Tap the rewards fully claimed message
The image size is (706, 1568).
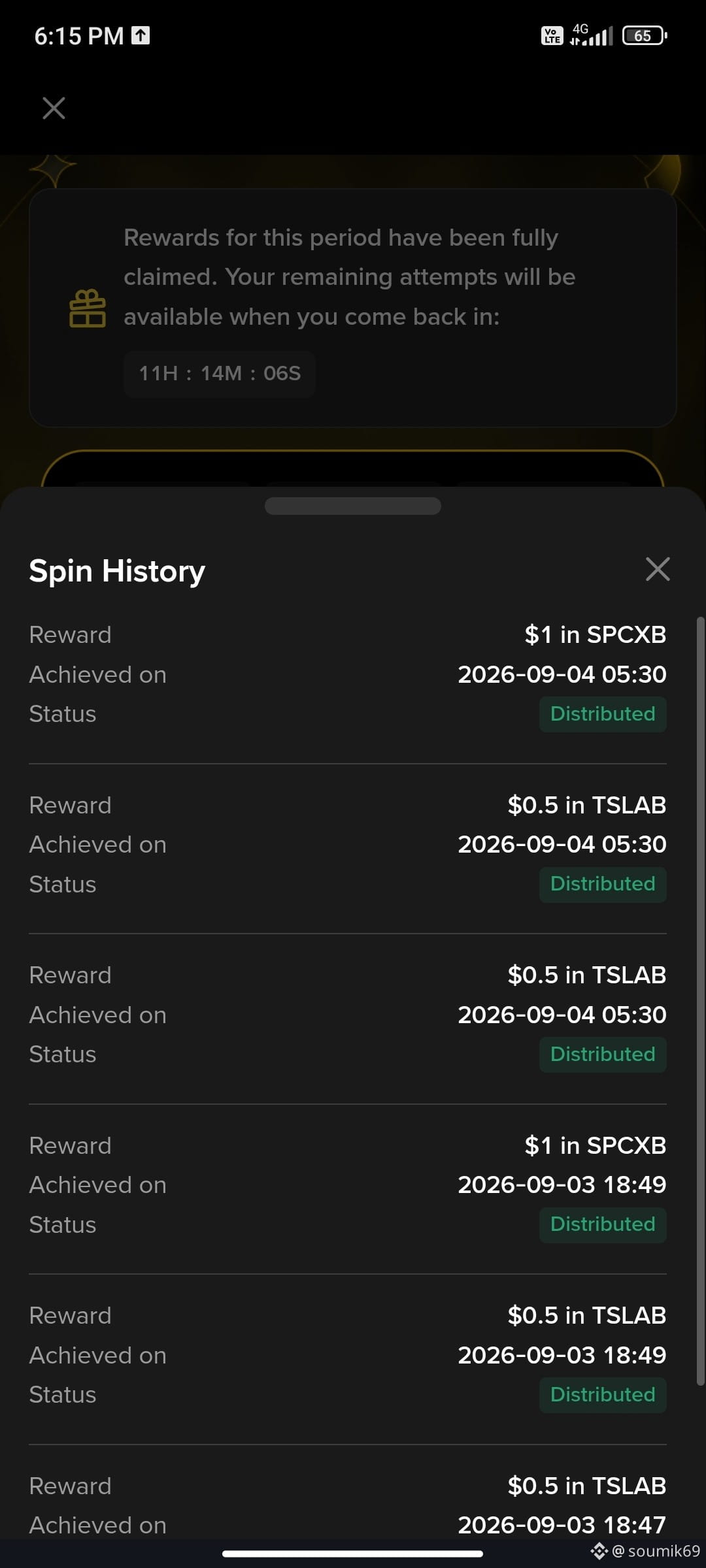pyautogui.click(x=350, y=277)
